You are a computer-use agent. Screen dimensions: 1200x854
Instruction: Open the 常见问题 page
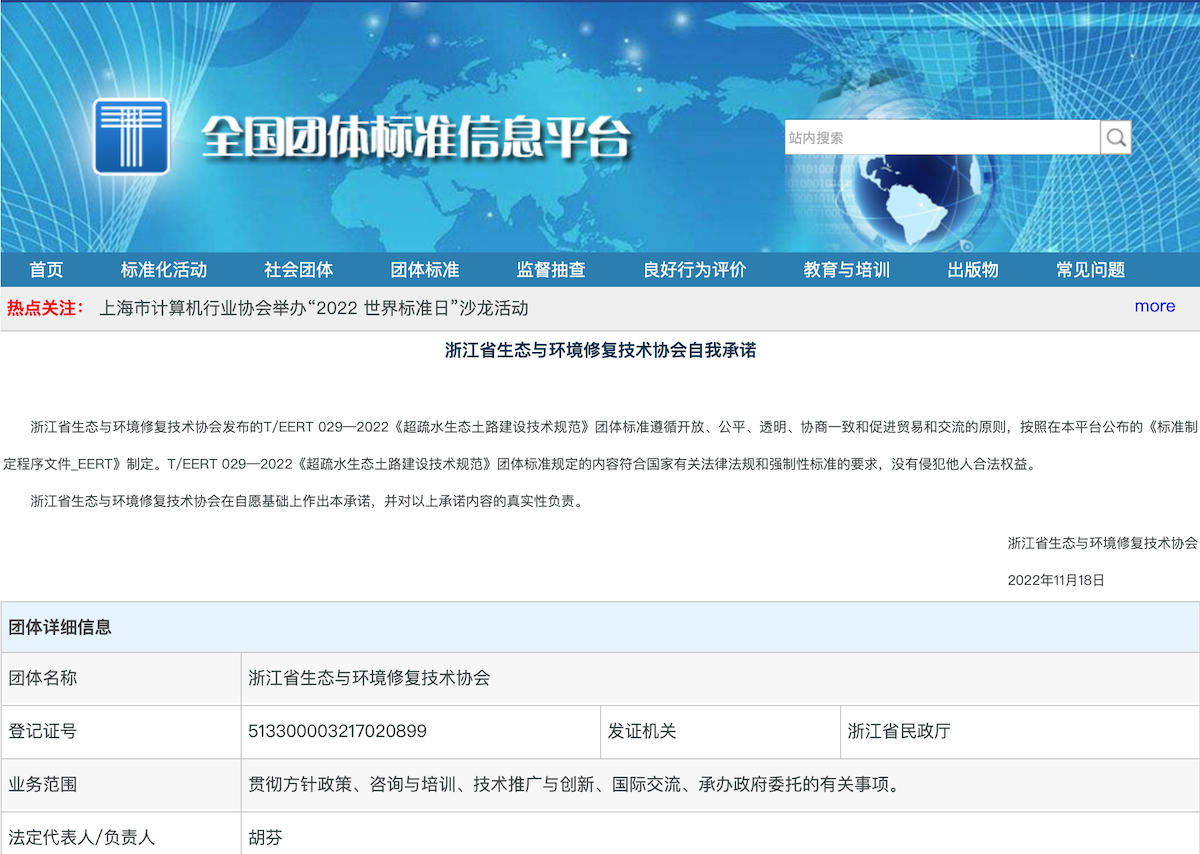tap(1091, 270)
